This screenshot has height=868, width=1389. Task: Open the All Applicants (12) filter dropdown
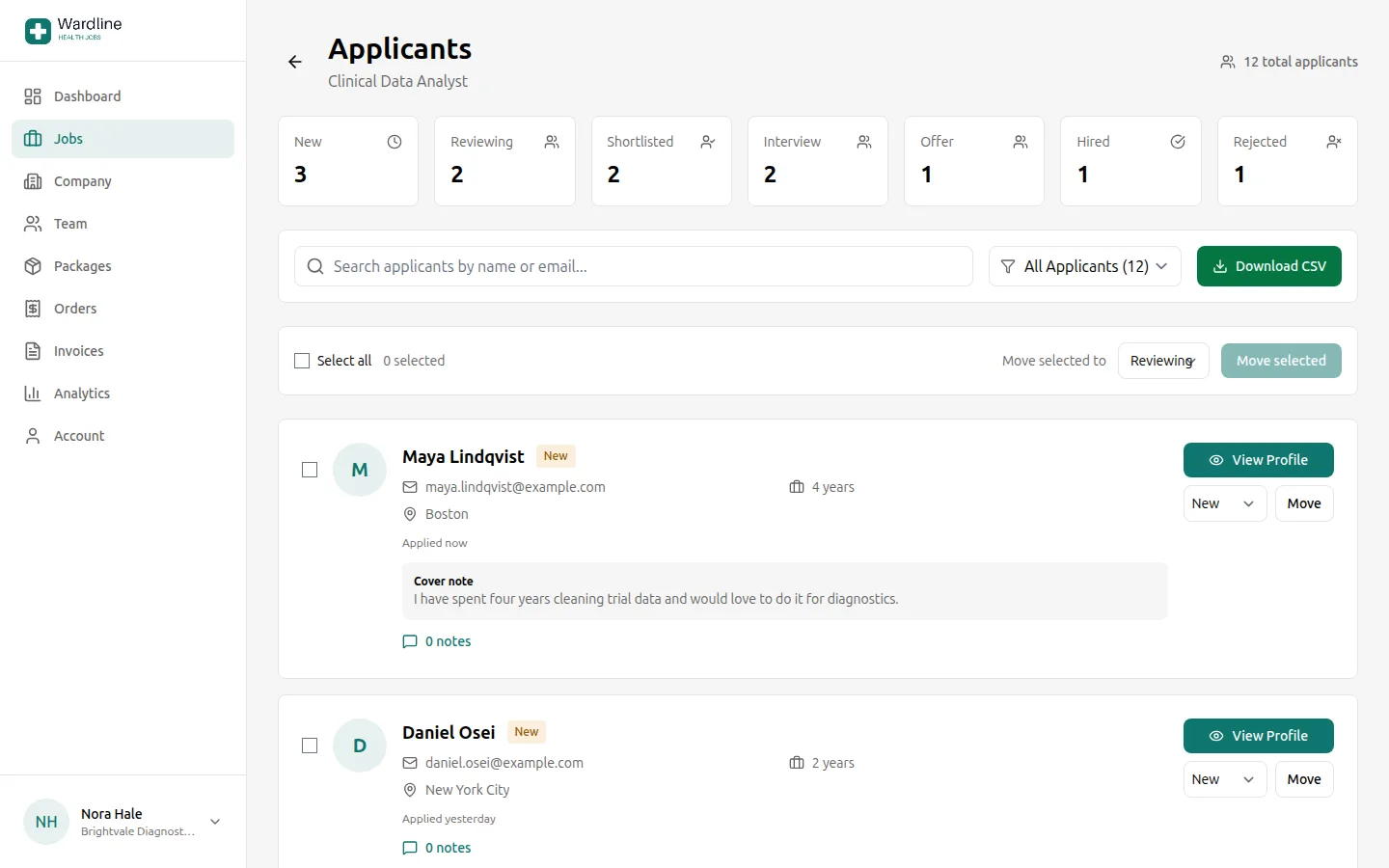[1085, 266]
